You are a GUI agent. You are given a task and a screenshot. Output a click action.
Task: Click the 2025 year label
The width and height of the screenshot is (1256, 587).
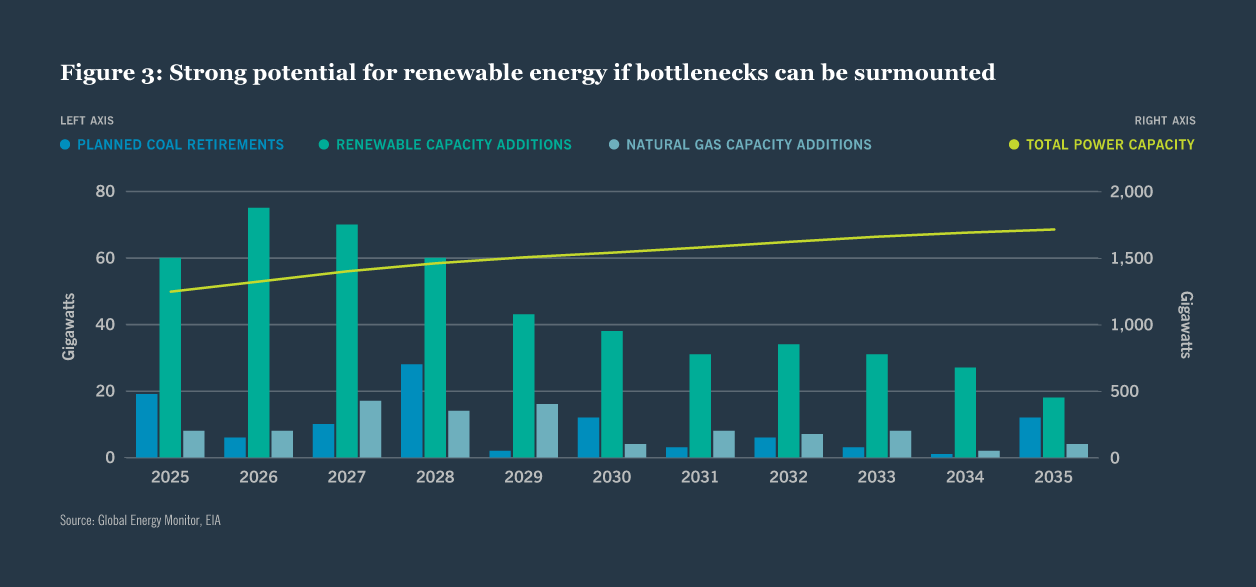[x=170, y=477]
